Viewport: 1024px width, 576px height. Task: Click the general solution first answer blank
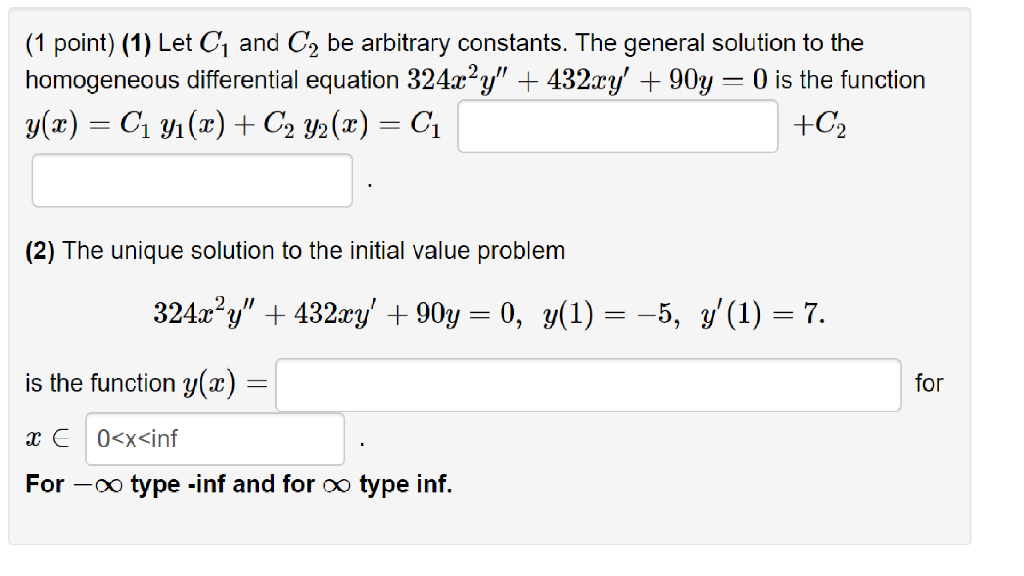click(617, 124)
